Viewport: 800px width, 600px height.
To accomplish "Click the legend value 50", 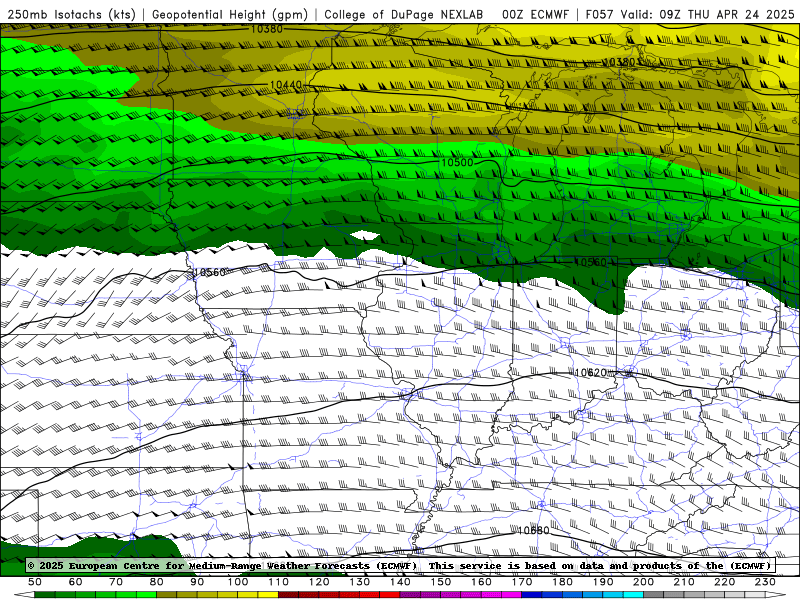I will tap(35, 582).
